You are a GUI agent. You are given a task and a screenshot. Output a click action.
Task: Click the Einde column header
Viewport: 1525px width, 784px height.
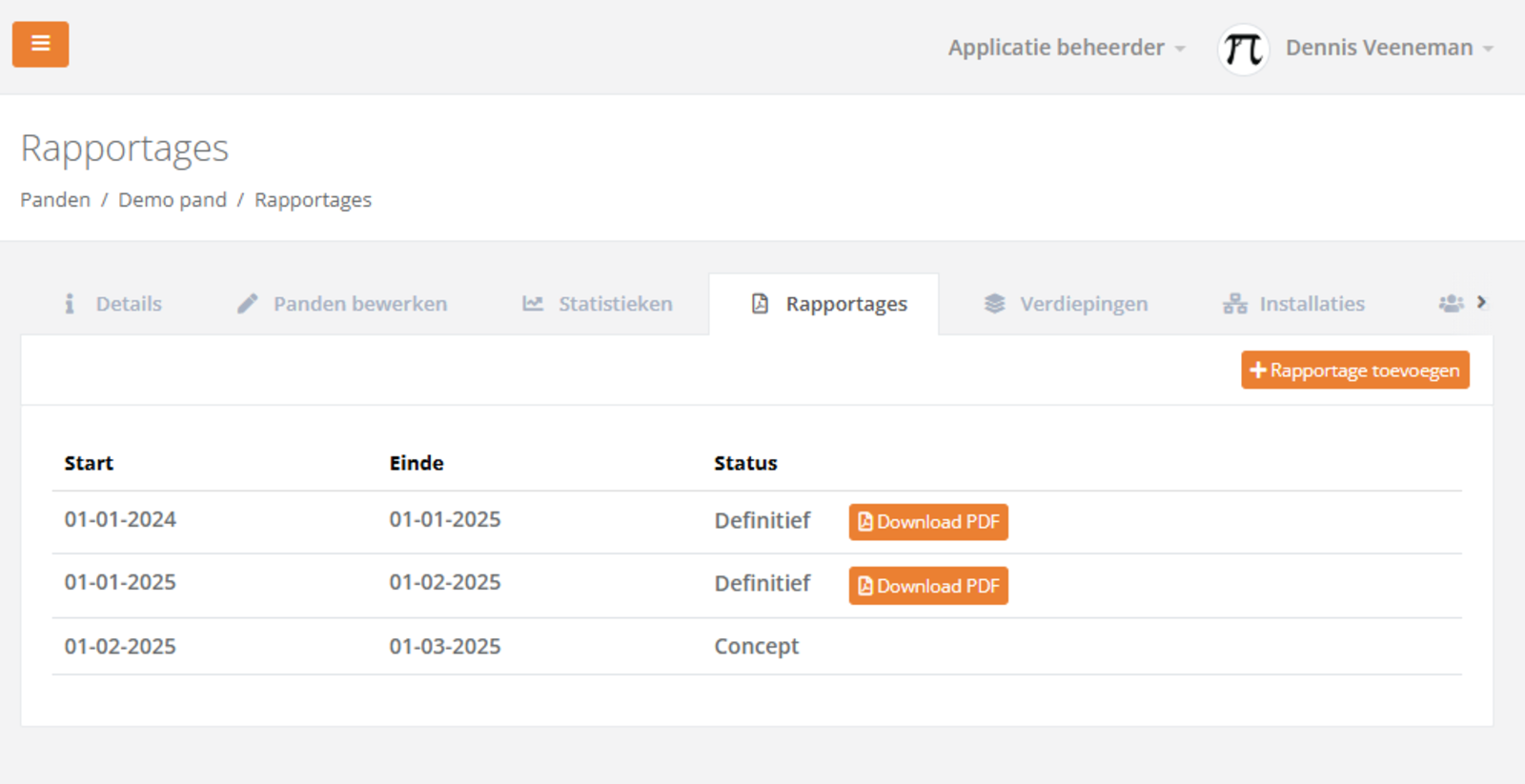click(x=417, y=463)
